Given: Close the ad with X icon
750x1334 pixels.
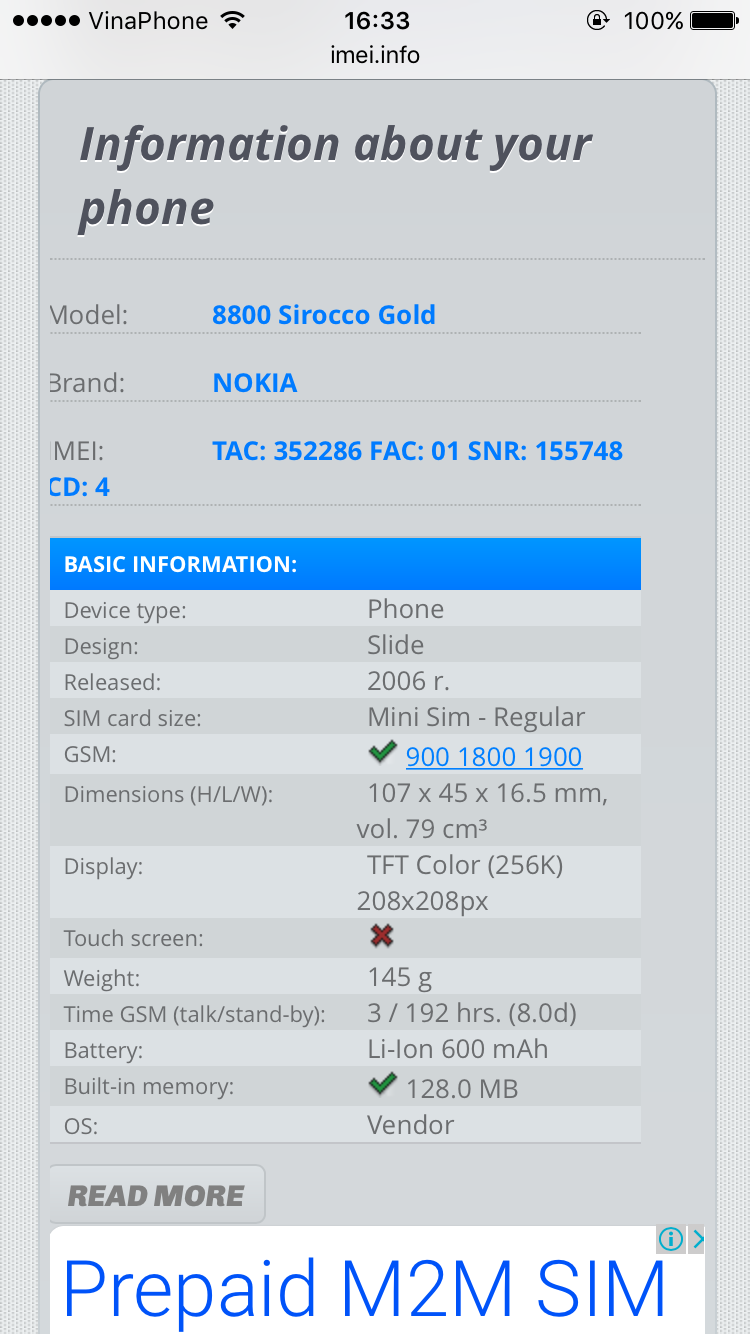Looking at the screenshot, I should pos(697,1240).
